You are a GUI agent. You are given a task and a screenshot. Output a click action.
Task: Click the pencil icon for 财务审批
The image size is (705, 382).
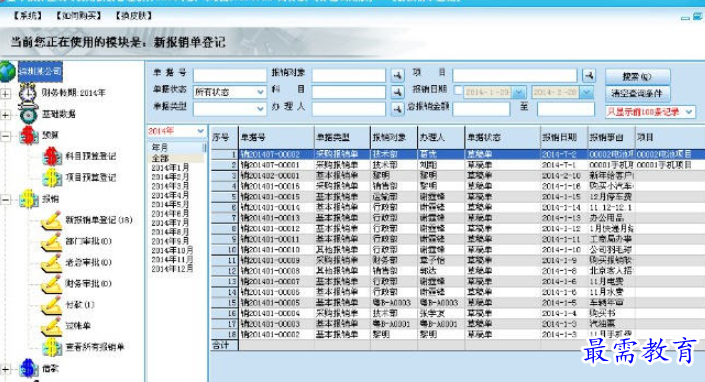[x=52, y=284]
